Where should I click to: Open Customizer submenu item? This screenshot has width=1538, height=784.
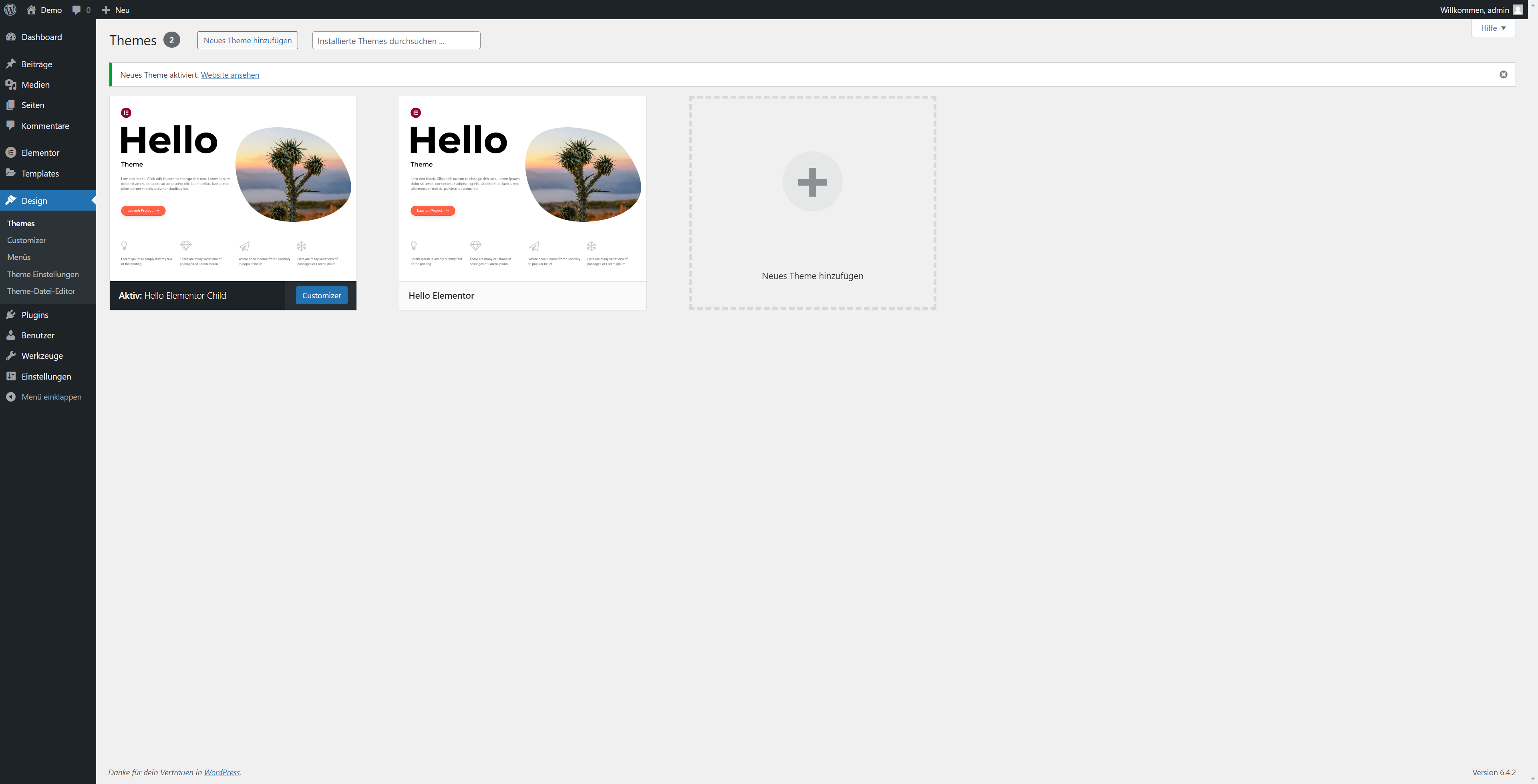(26, 240)
